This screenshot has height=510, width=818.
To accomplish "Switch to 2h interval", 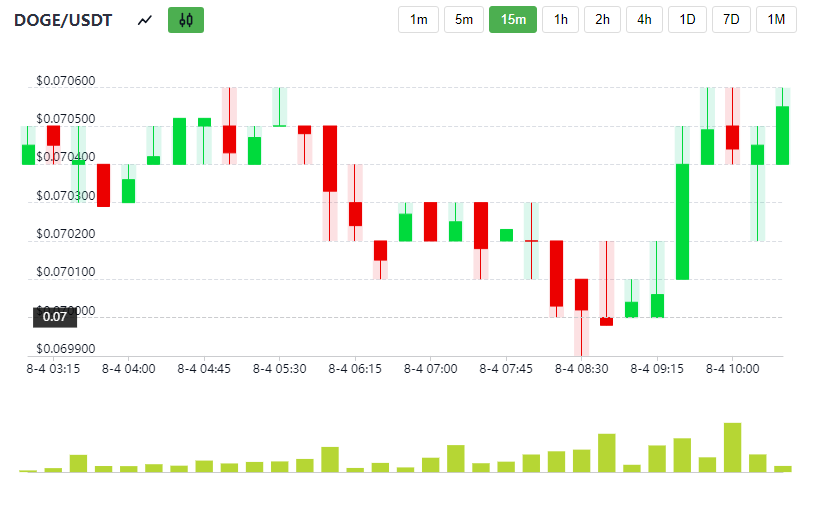I will tap(602, 20).
